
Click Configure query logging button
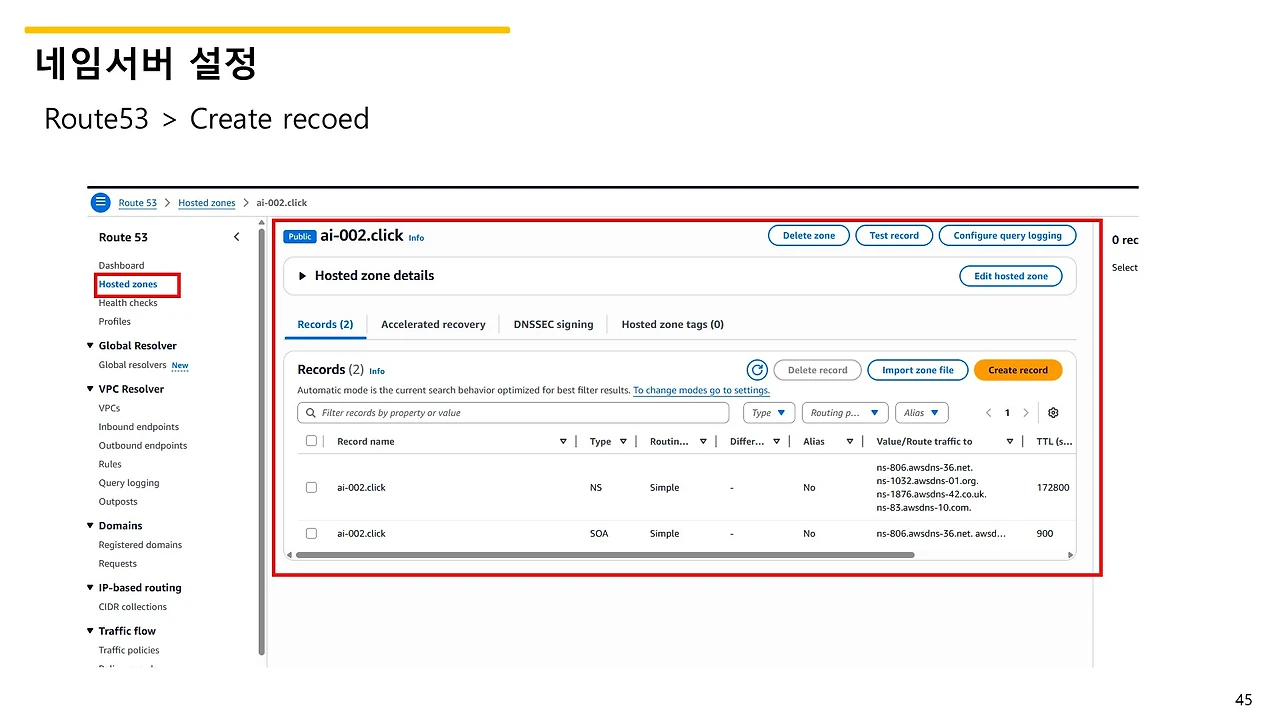pyautogui.click(x=1008, y=236)
